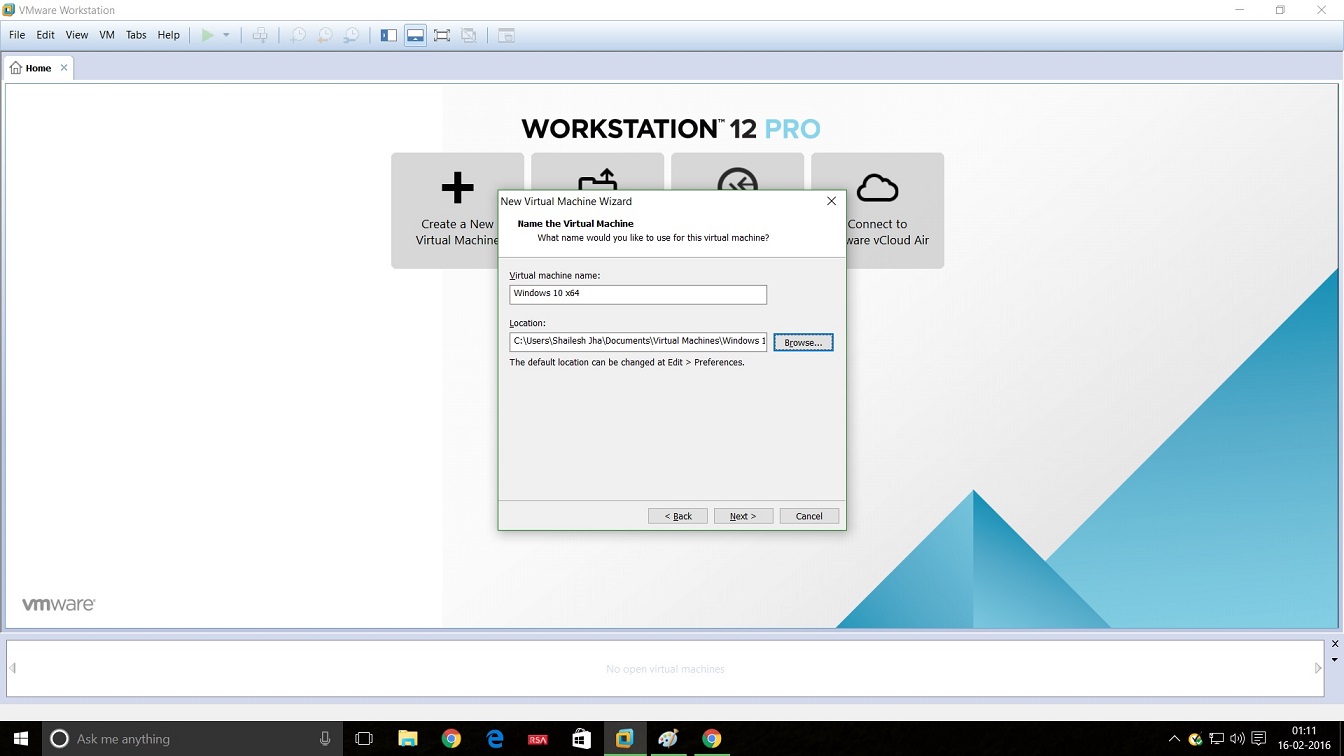
Task: Click the Power On play icon
Action: 207,35
